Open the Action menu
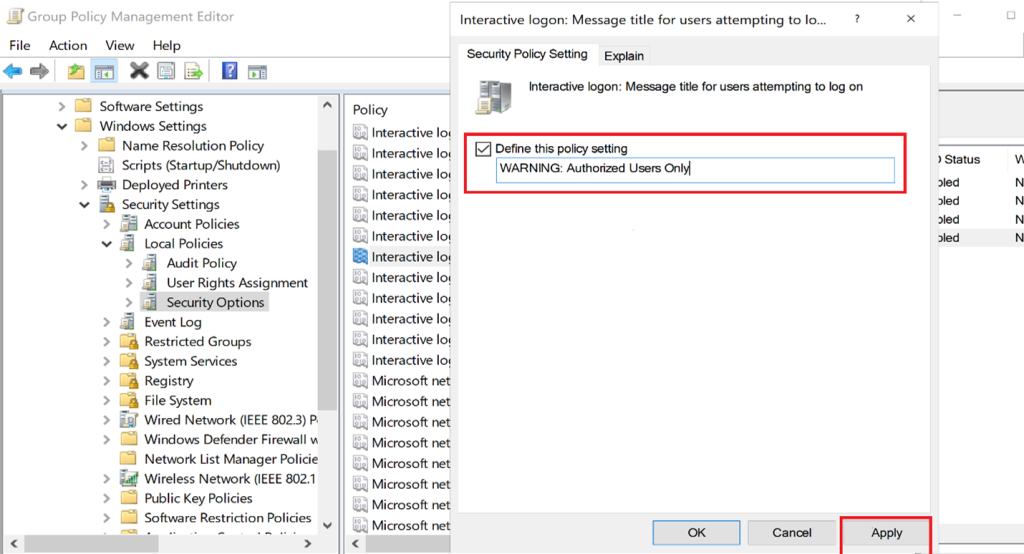The height and width of the screenshot is (554, 1024). (x=68, y=45)
